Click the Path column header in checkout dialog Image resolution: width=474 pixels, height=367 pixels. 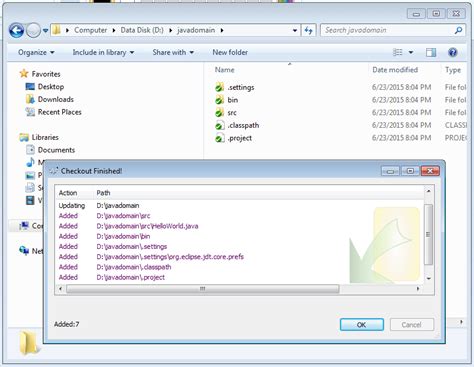103,193
